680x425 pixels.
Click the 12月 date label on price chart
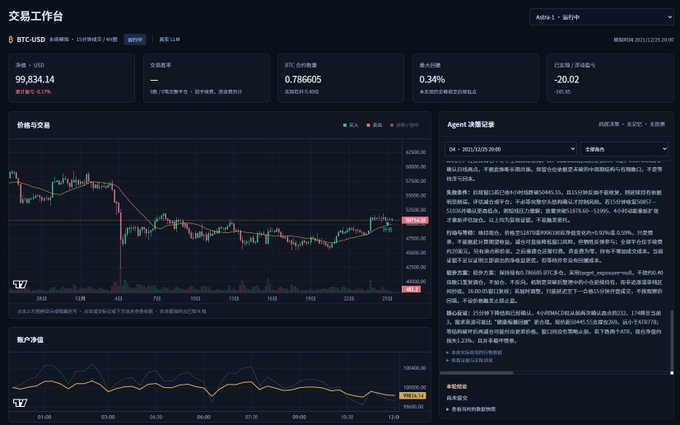[80, 299]
